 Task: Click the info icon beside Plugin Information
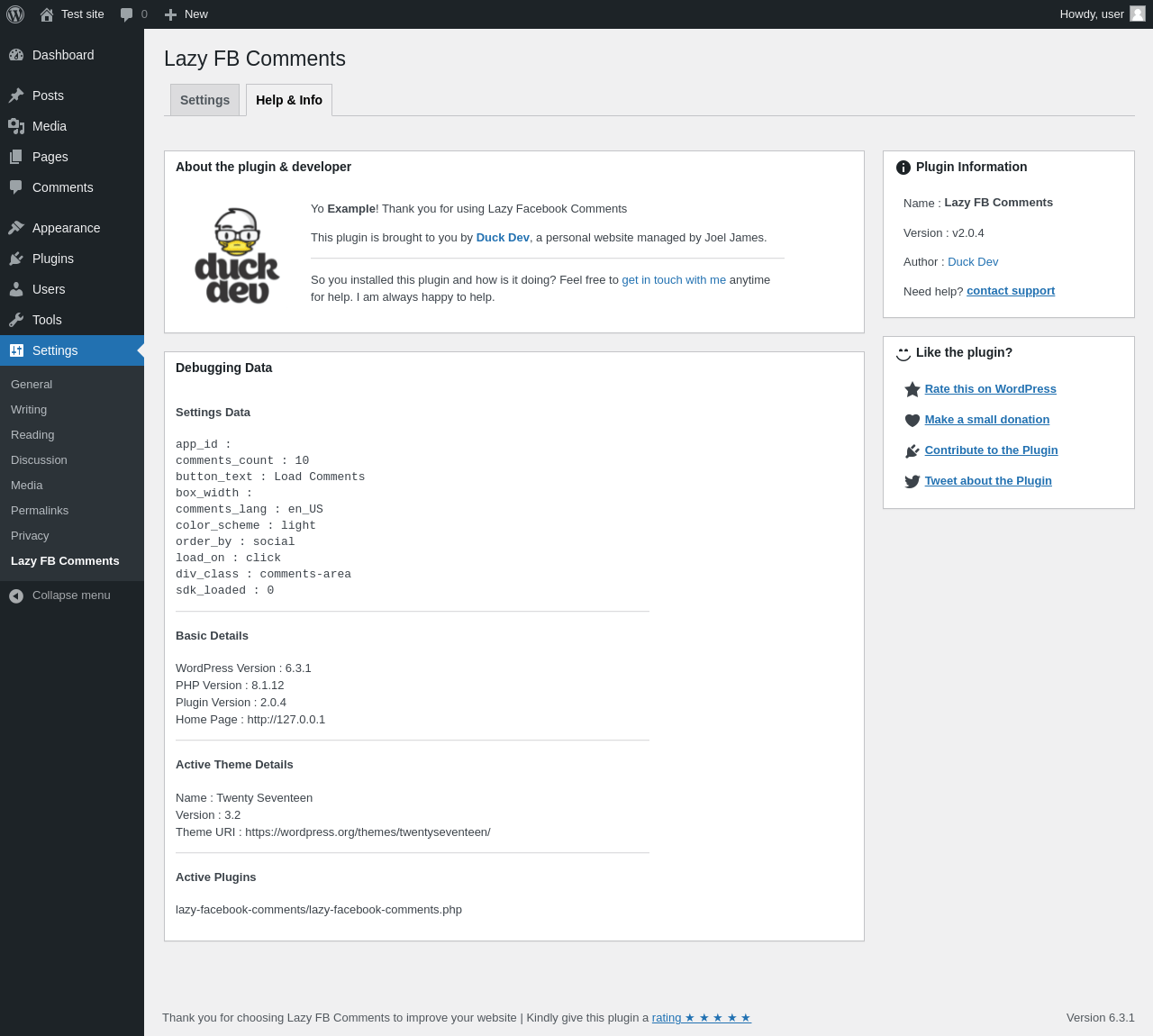(x=903, y=168)
